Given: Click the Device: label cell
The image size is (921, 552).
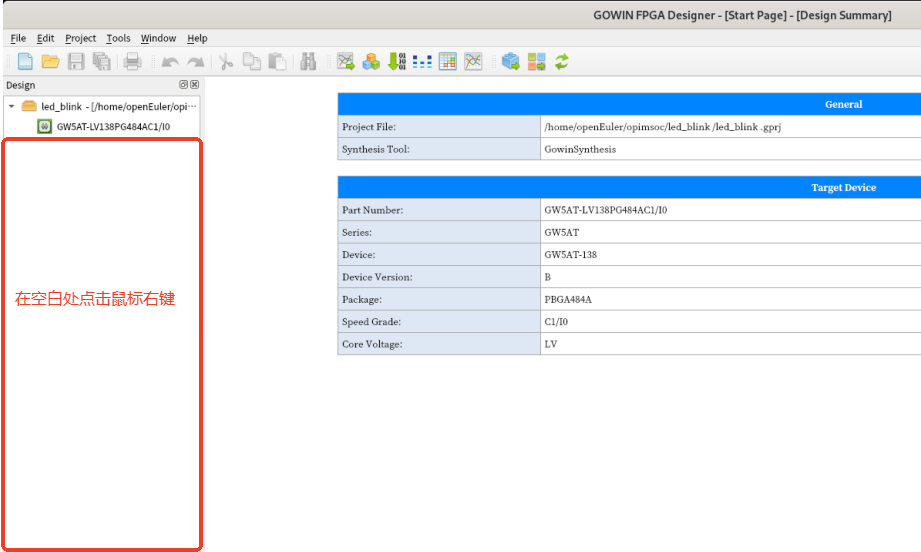Looking at the screenshot, I should [439, 255].
